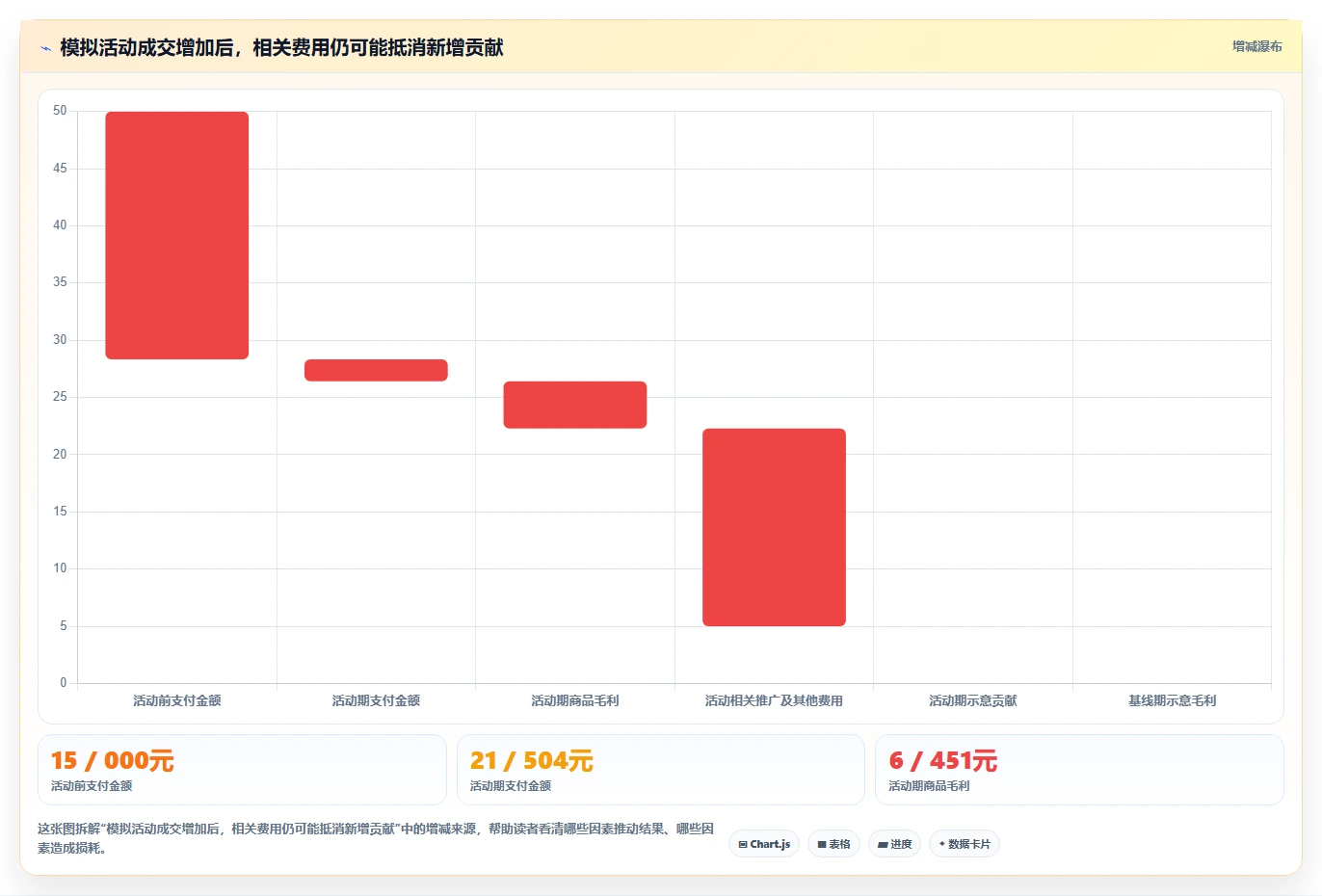Click the 活动期商品毛利 caption under 6 / 451元
Screen dimensions: 1322x896
(929, 786)
